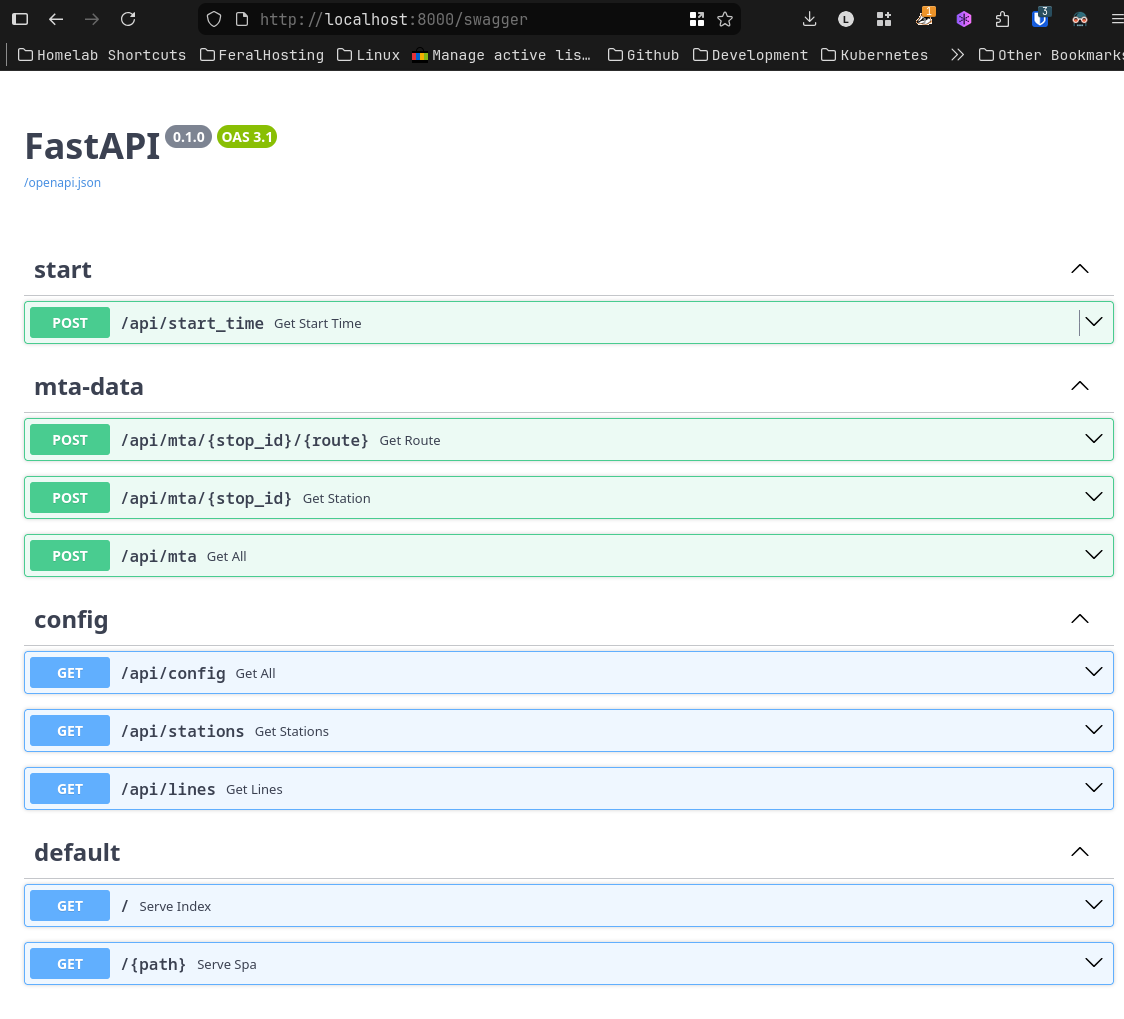Click the browser reload button

click(x=127, y=19)
